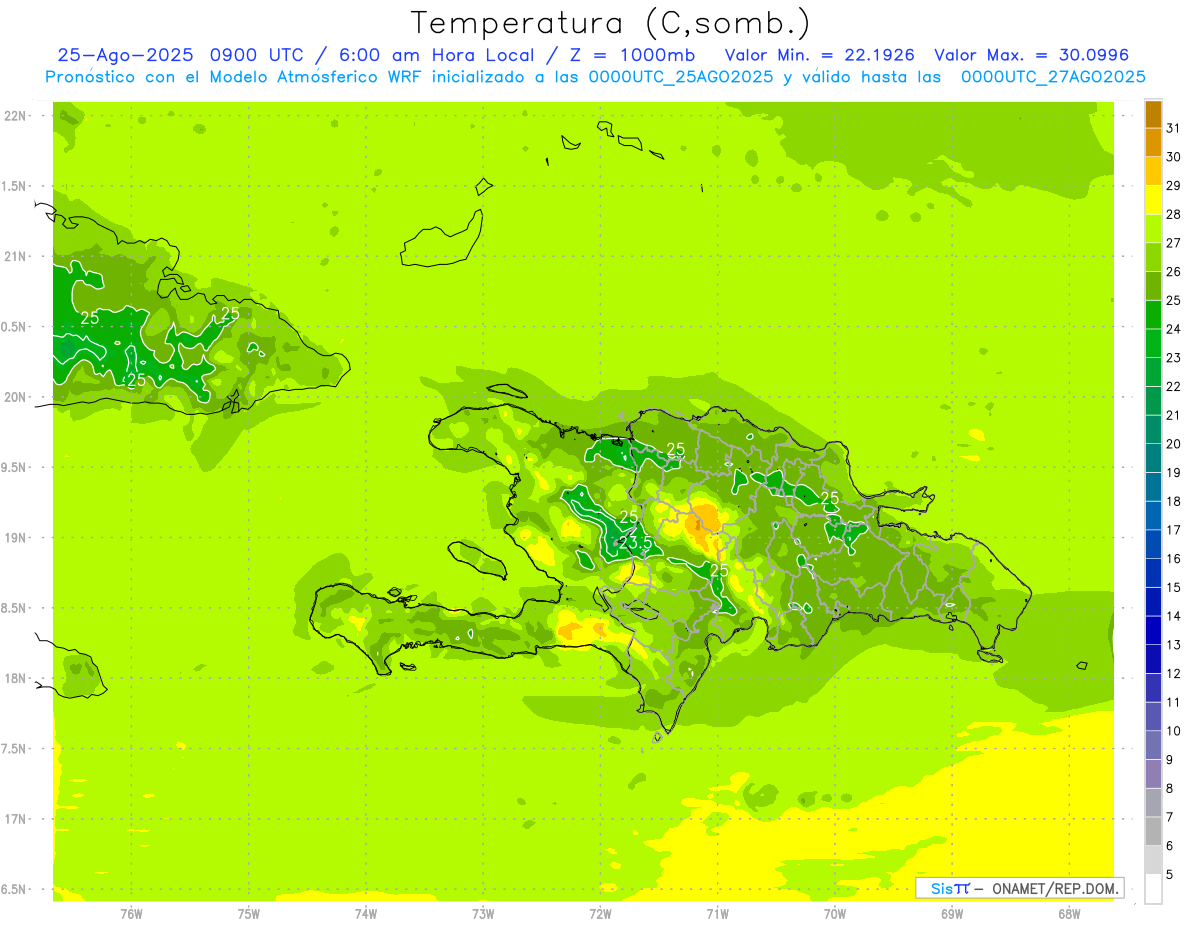Image resolution: width=1200 pixels, height=927 pixels.
Task: Click the color scale label "28"
Action: (1174, 214)
